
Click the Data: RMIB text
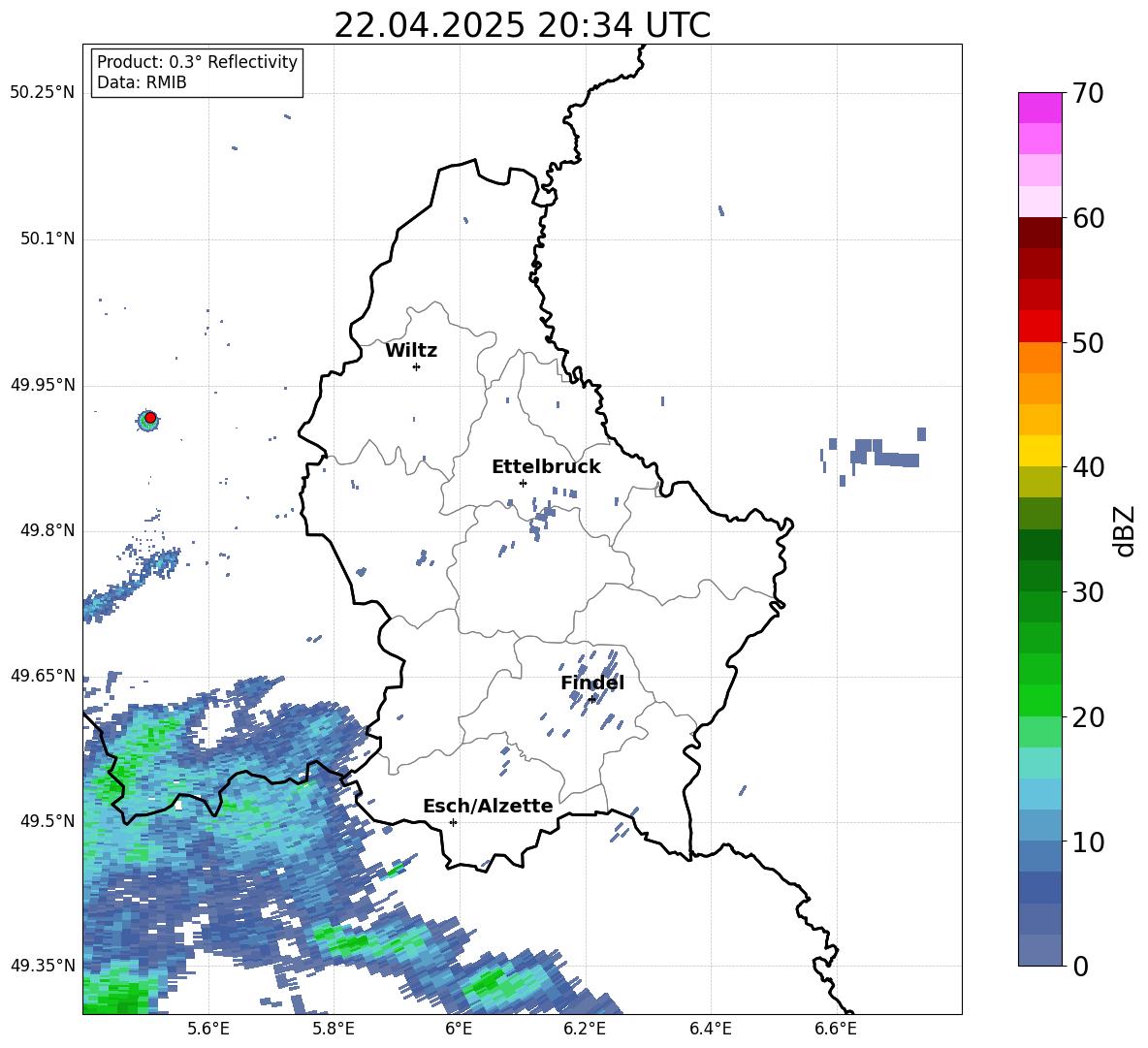142,82
